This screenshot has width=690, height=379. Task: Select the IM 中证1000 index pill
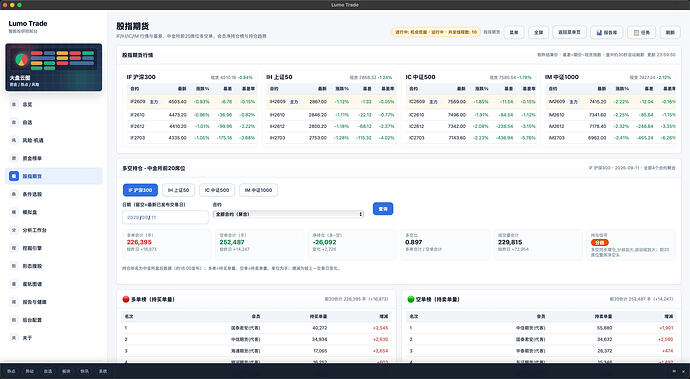(258, 190)
